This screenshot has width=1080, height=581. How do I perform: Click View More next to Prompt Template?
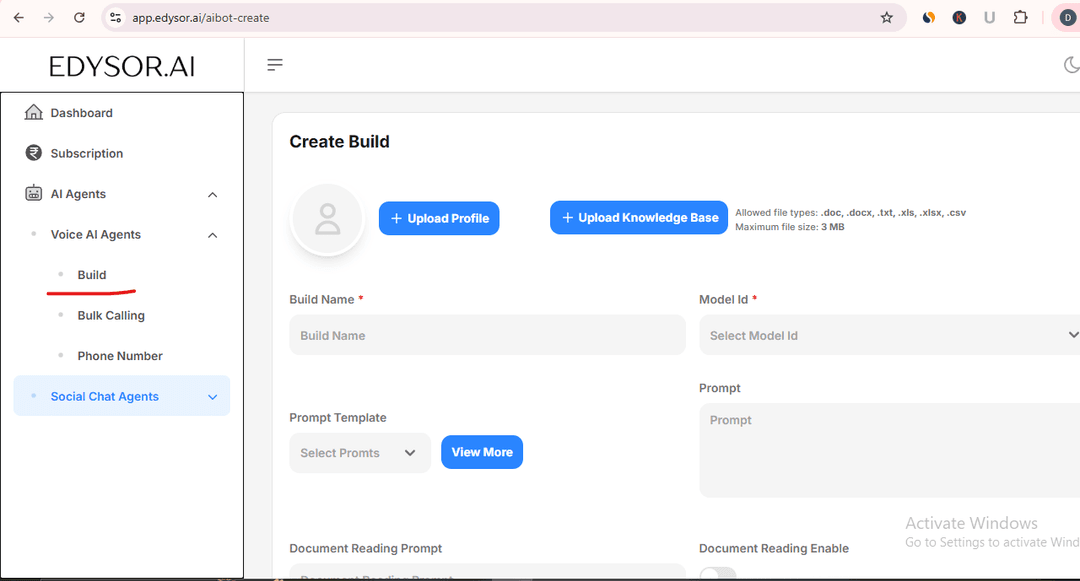(x=482, y=452)
